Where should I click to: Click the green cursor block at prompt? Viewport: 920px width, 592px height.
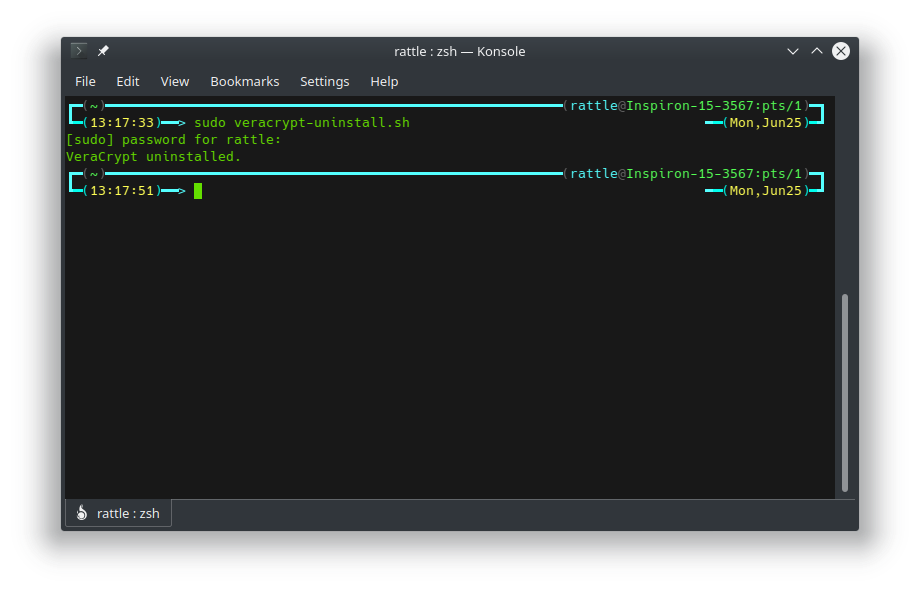tap(198, 191)
